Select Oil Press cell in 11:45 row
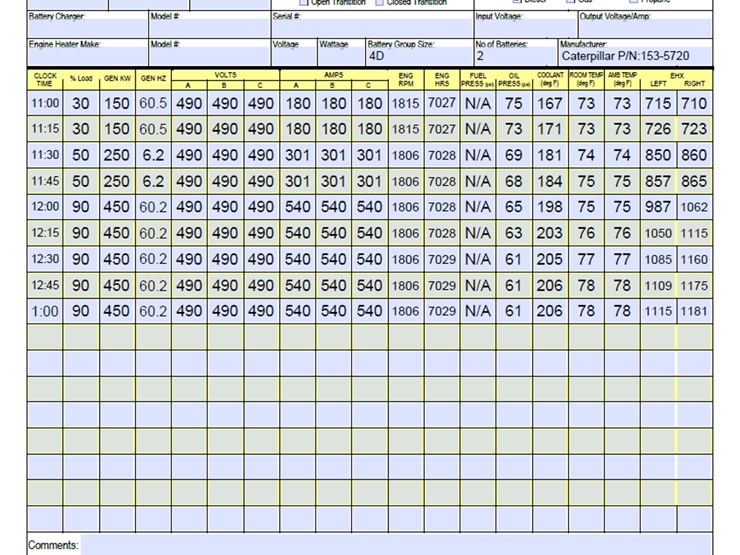The width and height of the screenshot is (740, 555). [513, 181]
